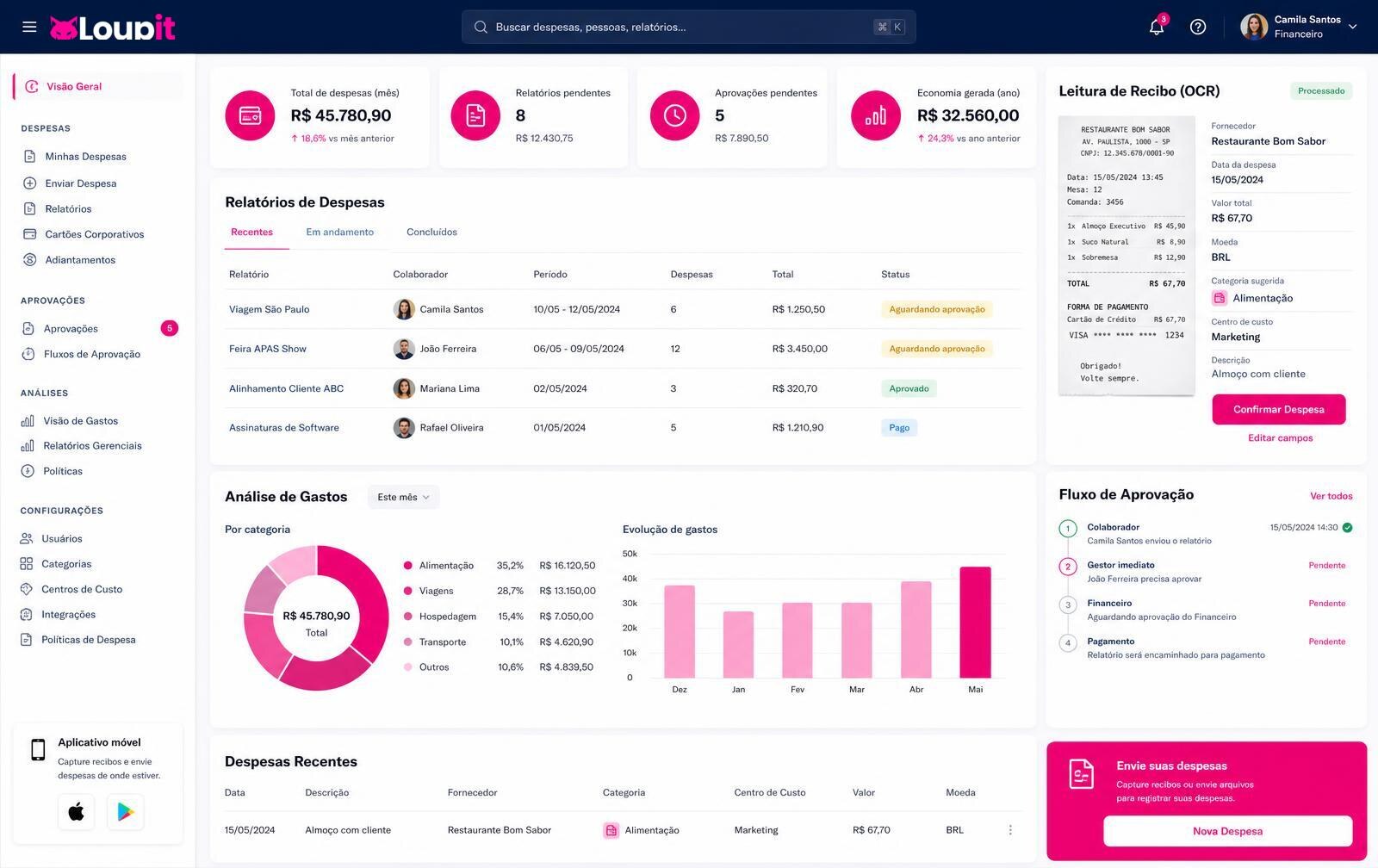Click Total de despesas card icon
The image size is (1378, 868).
point(250,115)
